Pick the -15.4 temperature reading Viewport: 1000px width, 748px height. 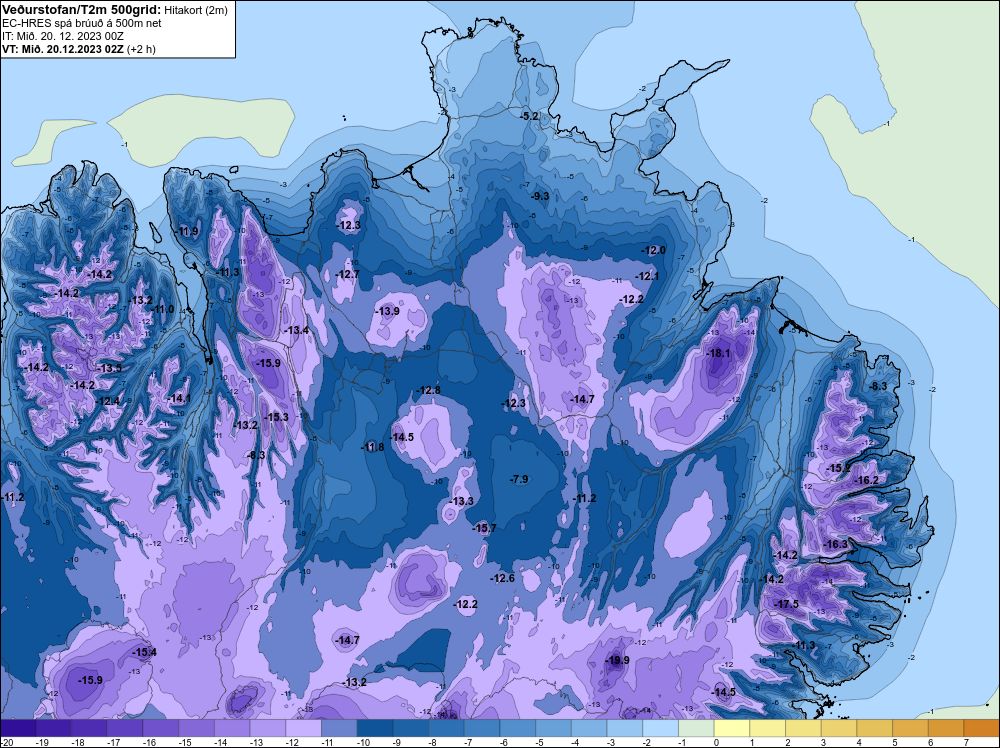(x=144, y=652)
